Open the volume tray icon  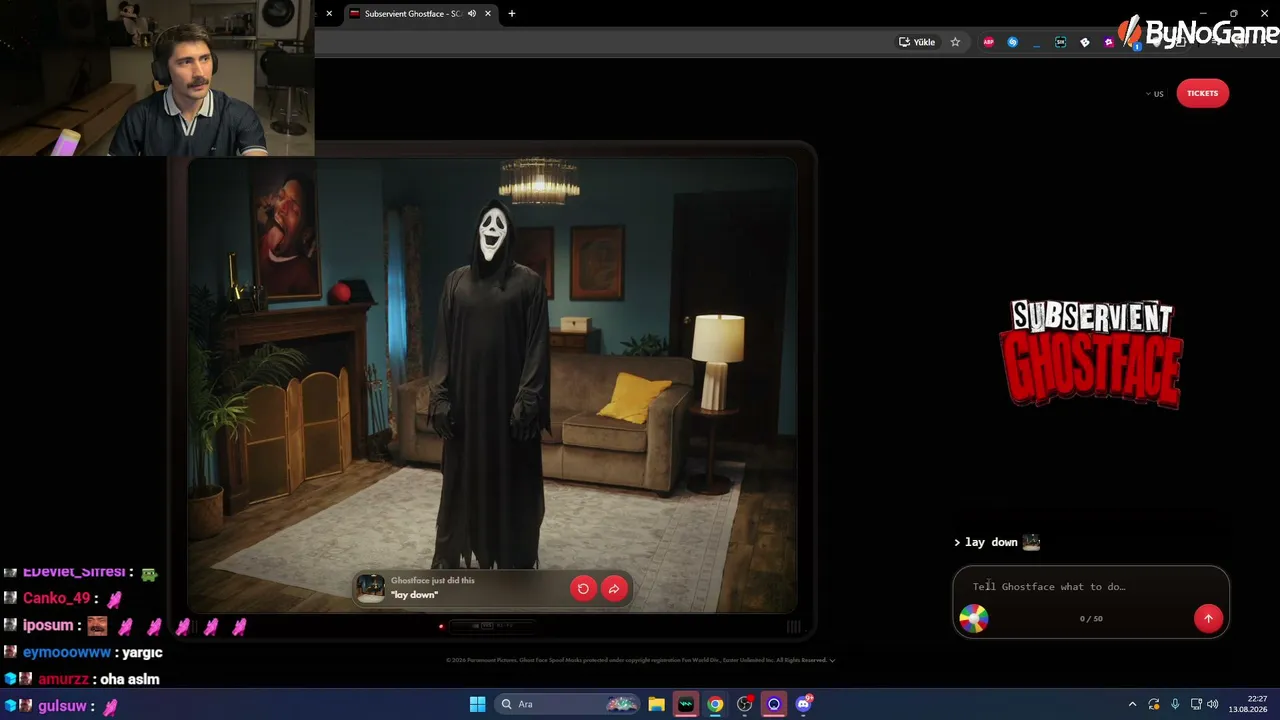pos(1213,704)
